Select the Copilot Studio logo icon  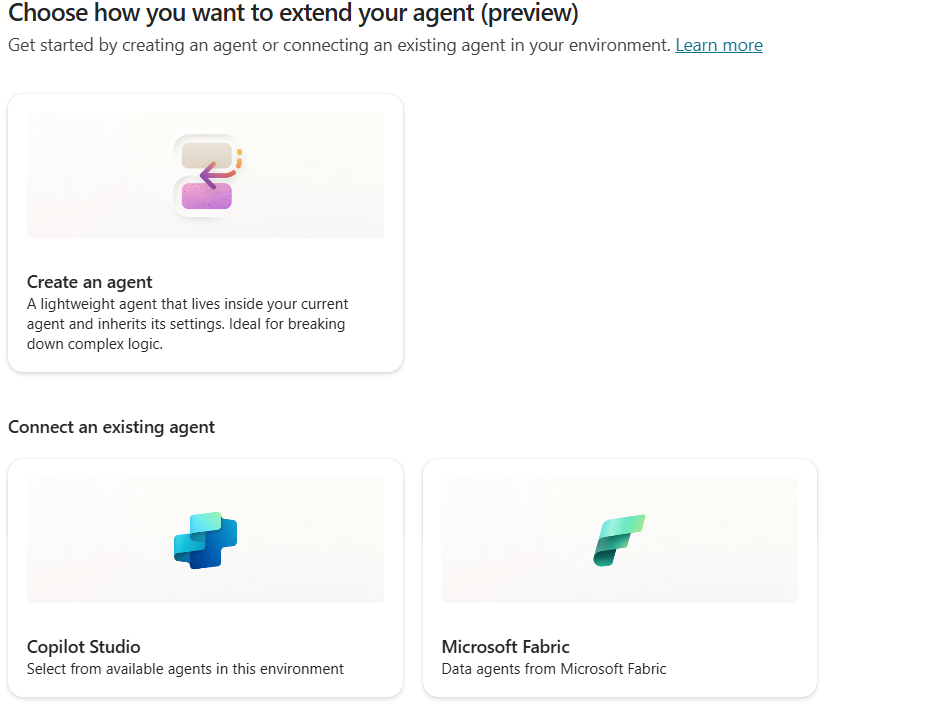pos(206,541)
